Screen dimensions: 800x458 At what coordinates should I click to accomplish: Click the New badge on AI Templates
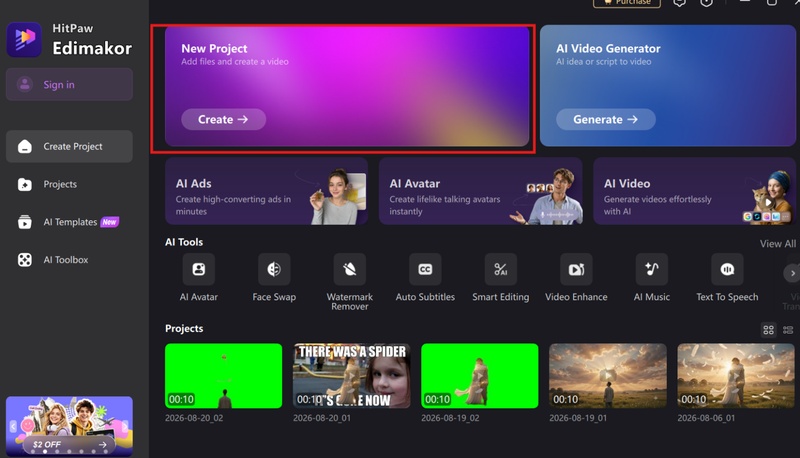[109, 222]
